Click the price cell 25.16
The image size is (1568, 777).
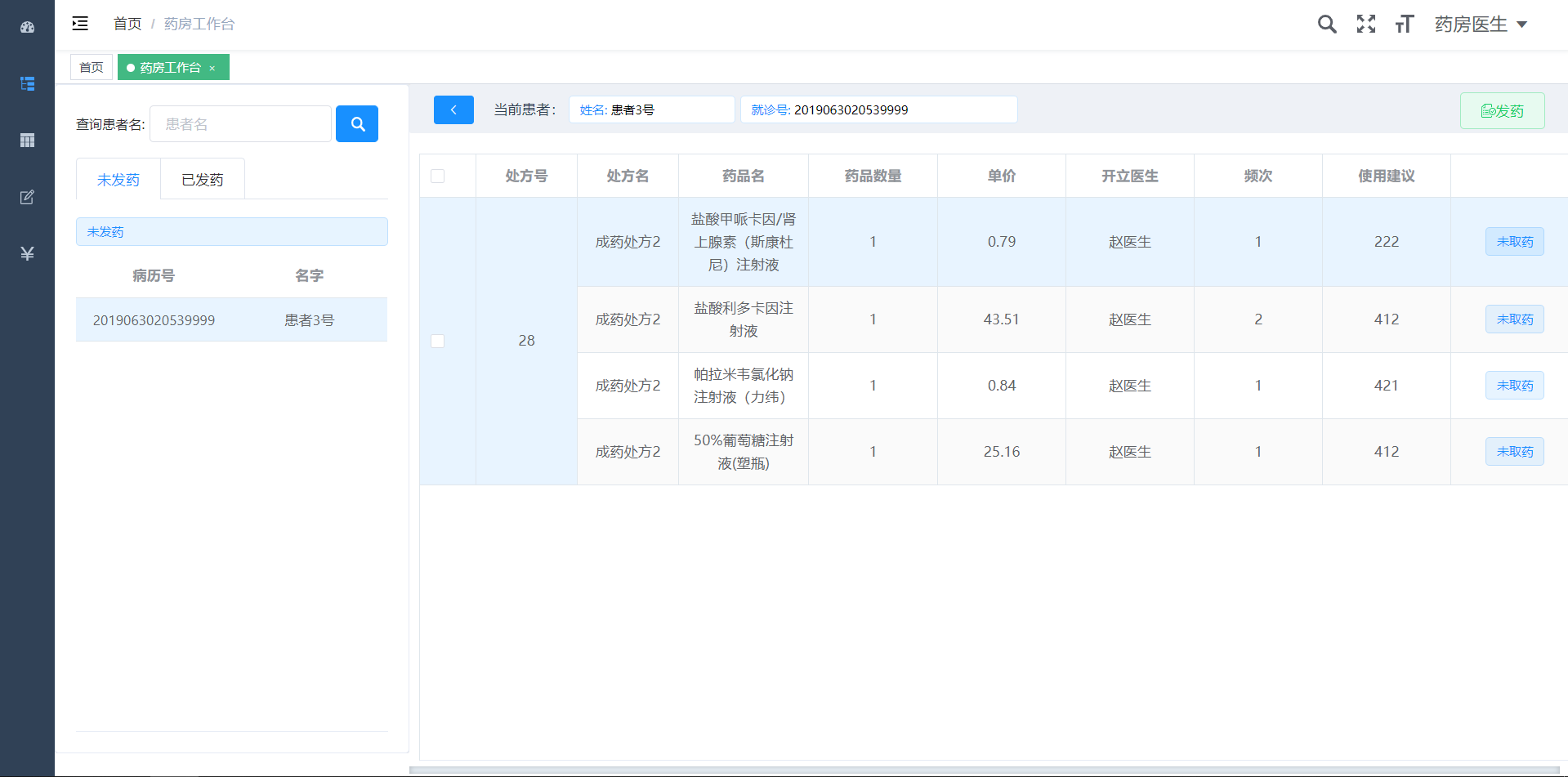(1002, 452)
